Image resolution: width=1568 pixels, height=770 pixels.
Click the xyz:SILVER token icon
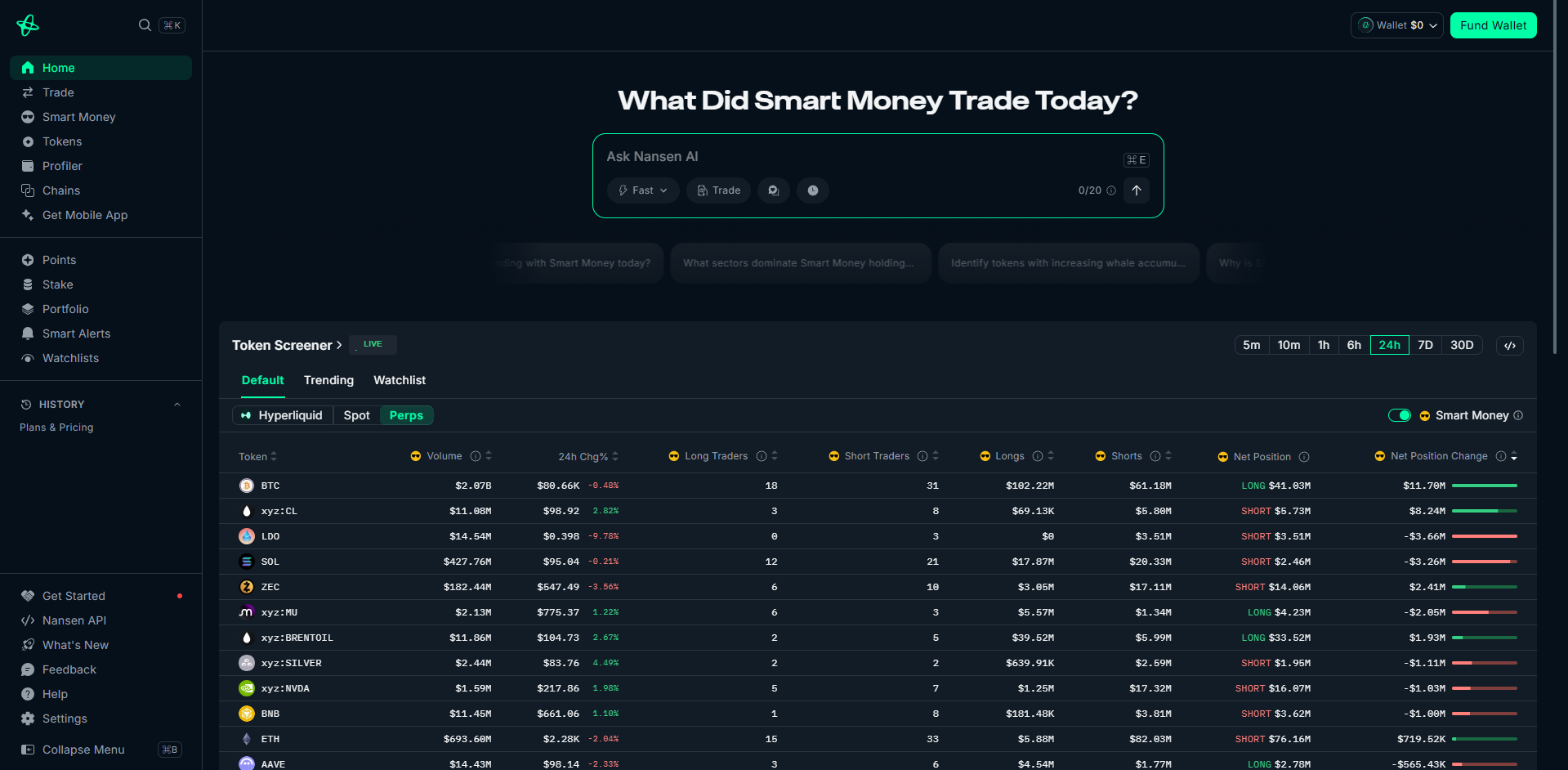point(247,663)
